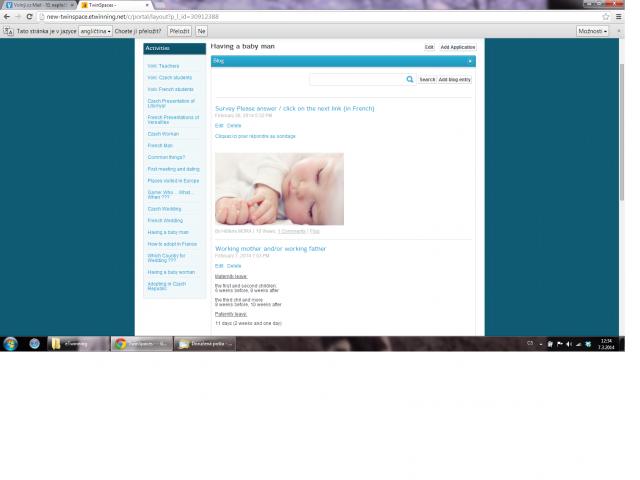Screen dimensions: 640x480
Task: Open First meeting and dating activity
Action: click(174, 169)
